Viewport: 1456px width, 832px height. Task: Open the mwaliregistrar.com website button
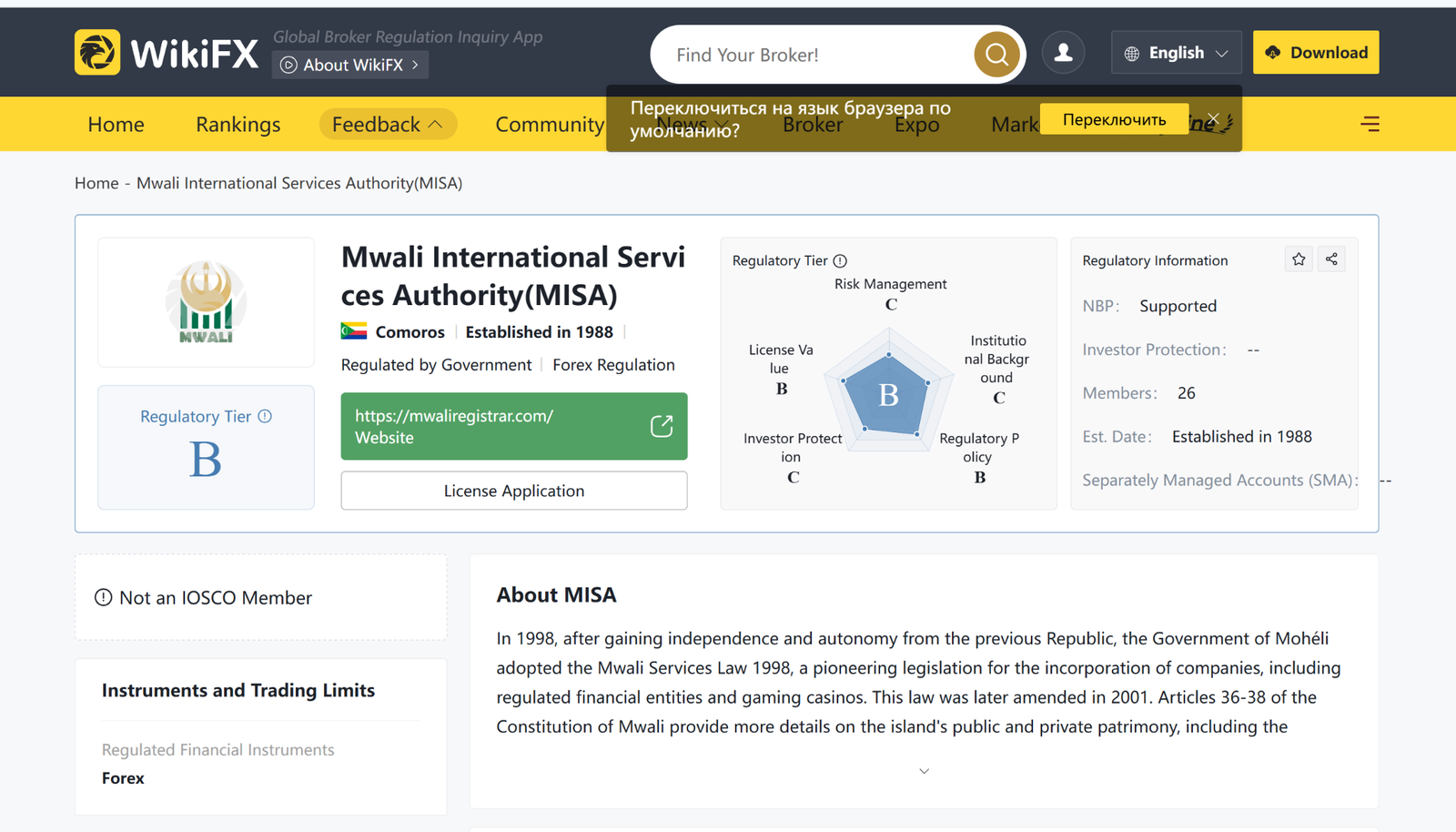coord(514,426)
